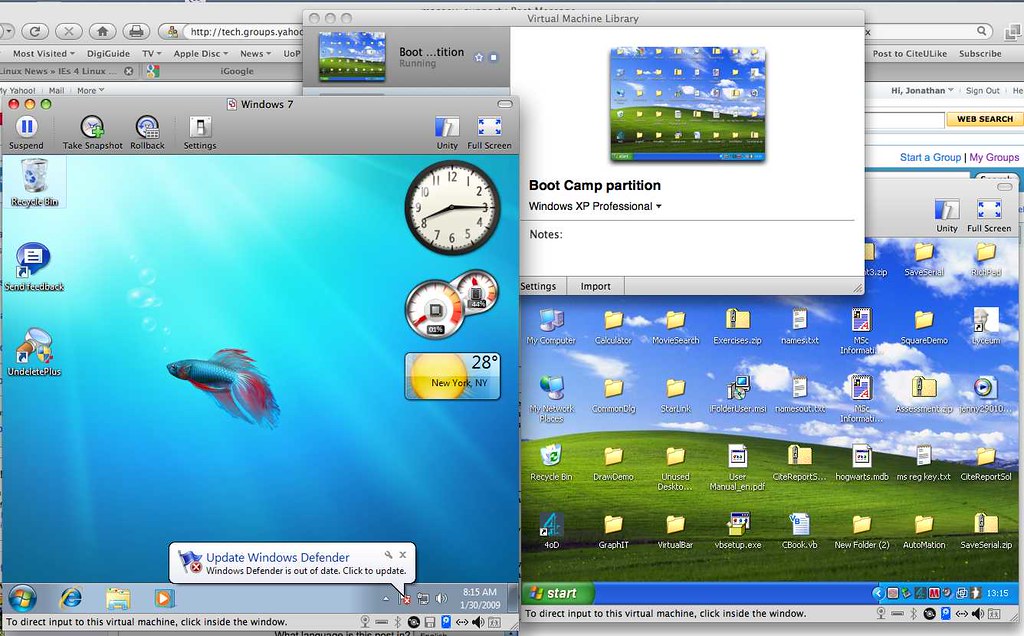Open the Apple Disc bookmarks dropdown
The width and height of the screenshot is (1024, 636).
click(x=200, y=54)
